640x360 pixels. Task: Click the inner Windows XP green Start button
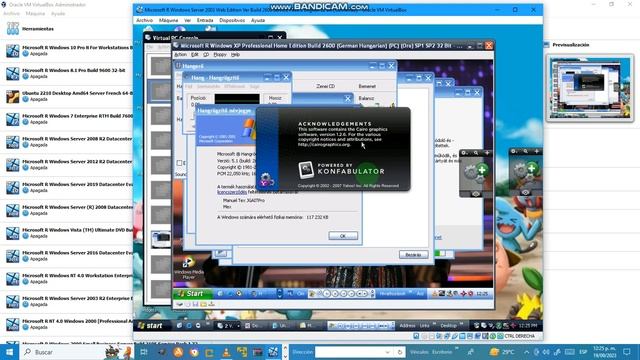click(x=192, y=293)
